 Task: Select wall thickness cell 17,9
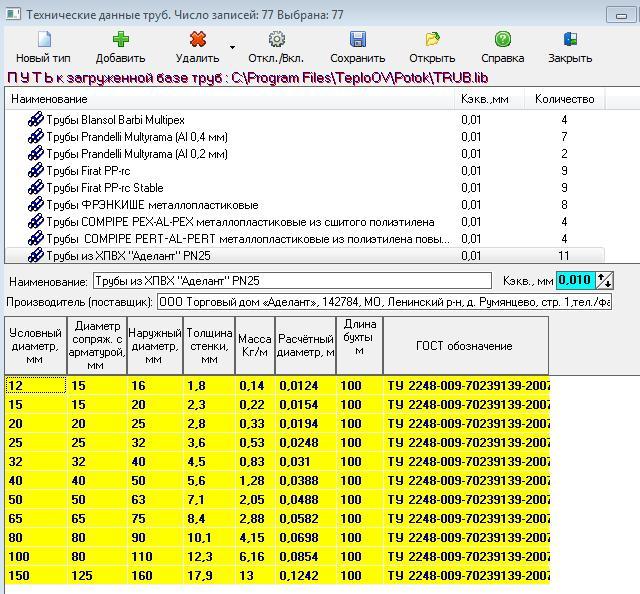click(x=209, y=576)
